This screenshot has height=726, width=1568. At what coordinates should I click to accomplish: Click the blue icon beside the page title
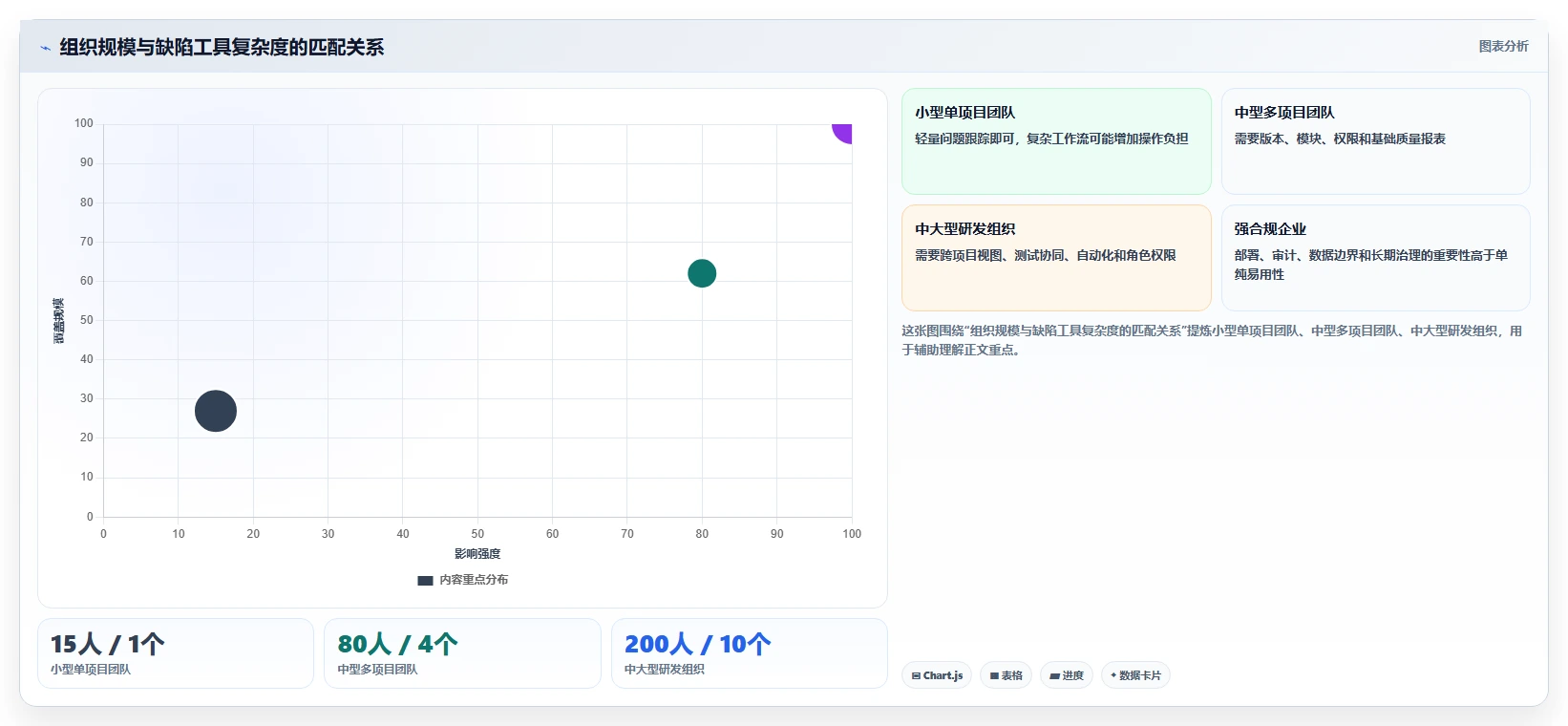45,48
